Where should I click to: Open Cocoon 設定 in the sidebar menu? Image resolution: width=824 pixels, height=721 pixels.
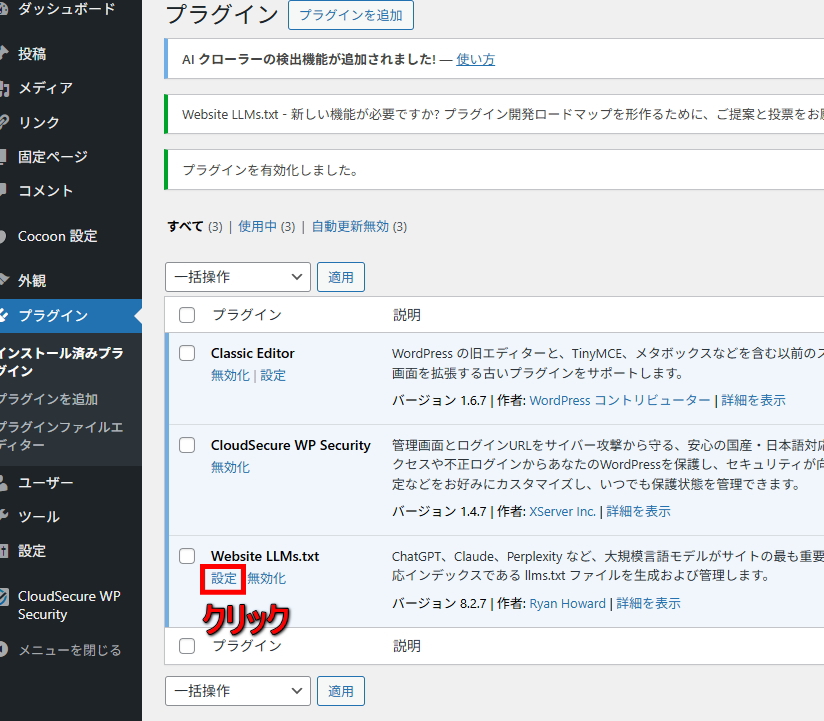point(57,236)
